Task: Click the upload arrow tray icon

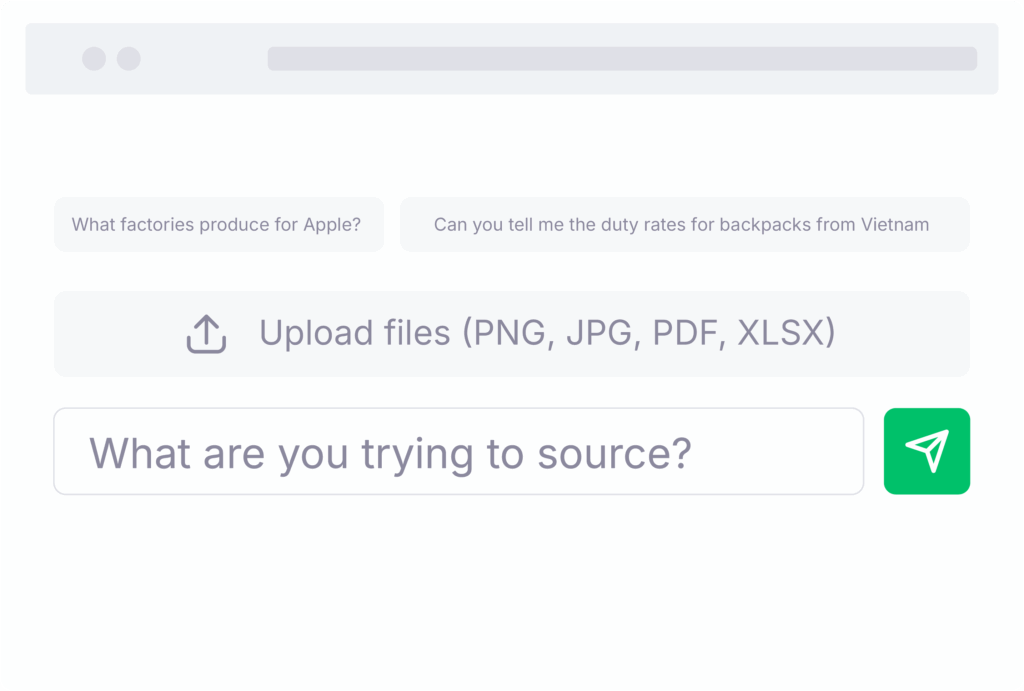Action: 206,334
